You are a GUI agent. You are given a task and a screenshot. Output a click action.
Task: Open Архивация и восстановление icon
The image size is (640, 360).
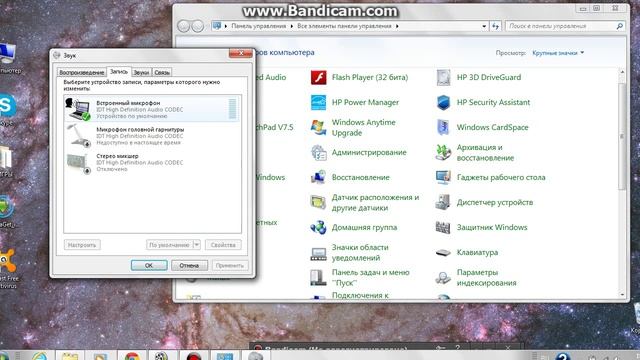tap(443, 152)
